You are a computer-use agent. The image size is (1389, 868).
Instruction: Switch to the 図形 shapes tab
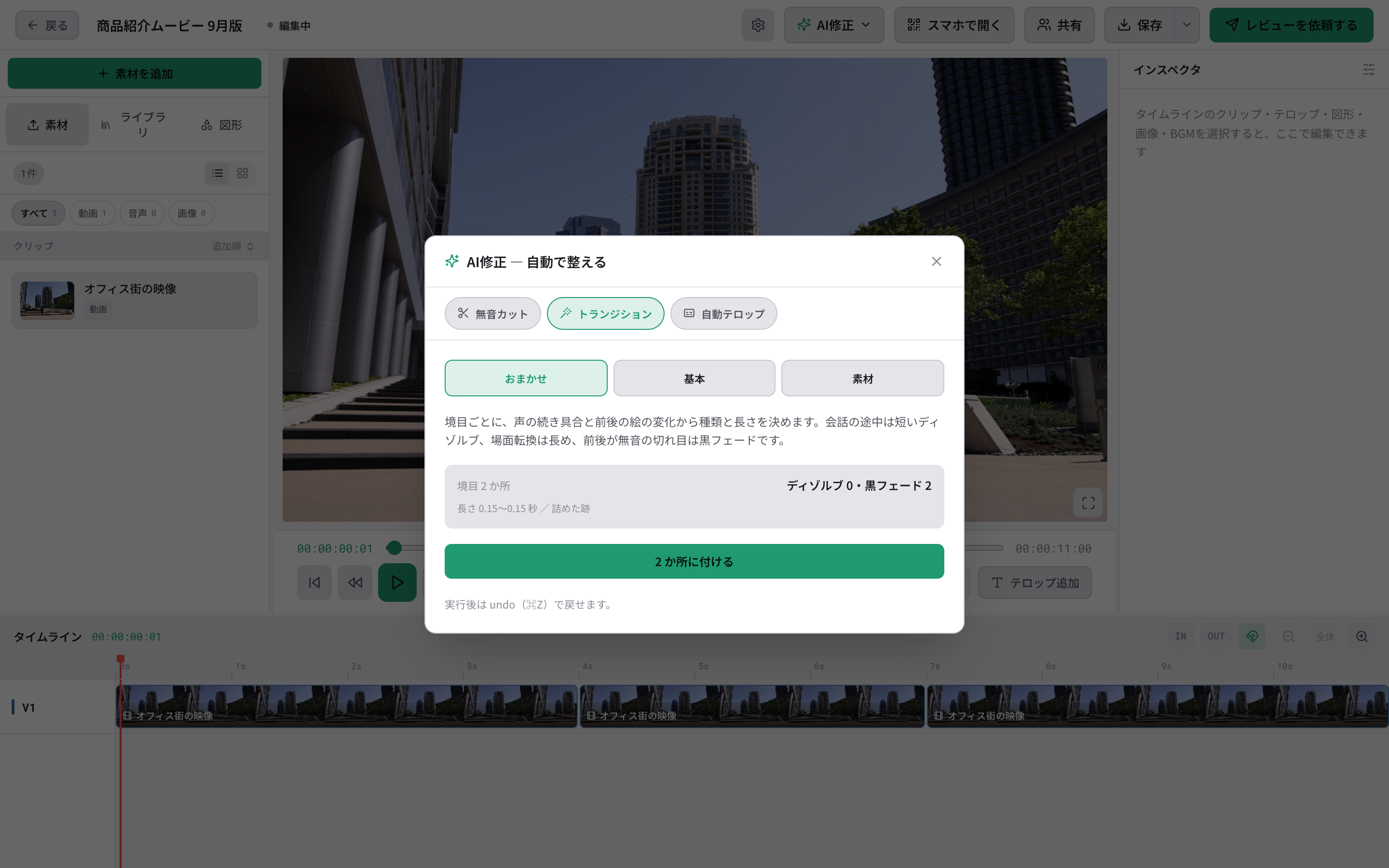(x=221, y=124)
